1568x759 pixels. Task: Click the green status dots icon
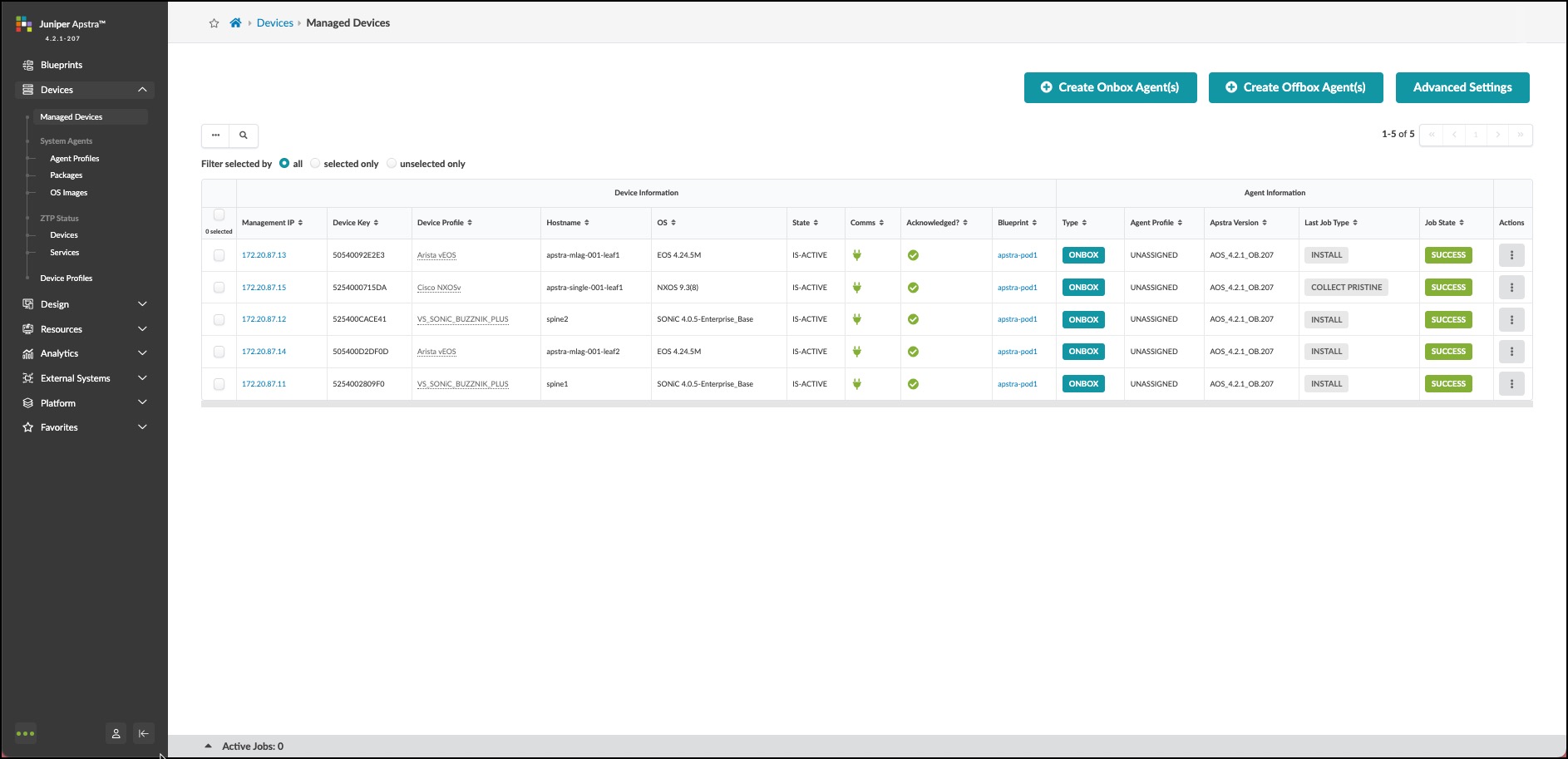click(x=26, y=733)
